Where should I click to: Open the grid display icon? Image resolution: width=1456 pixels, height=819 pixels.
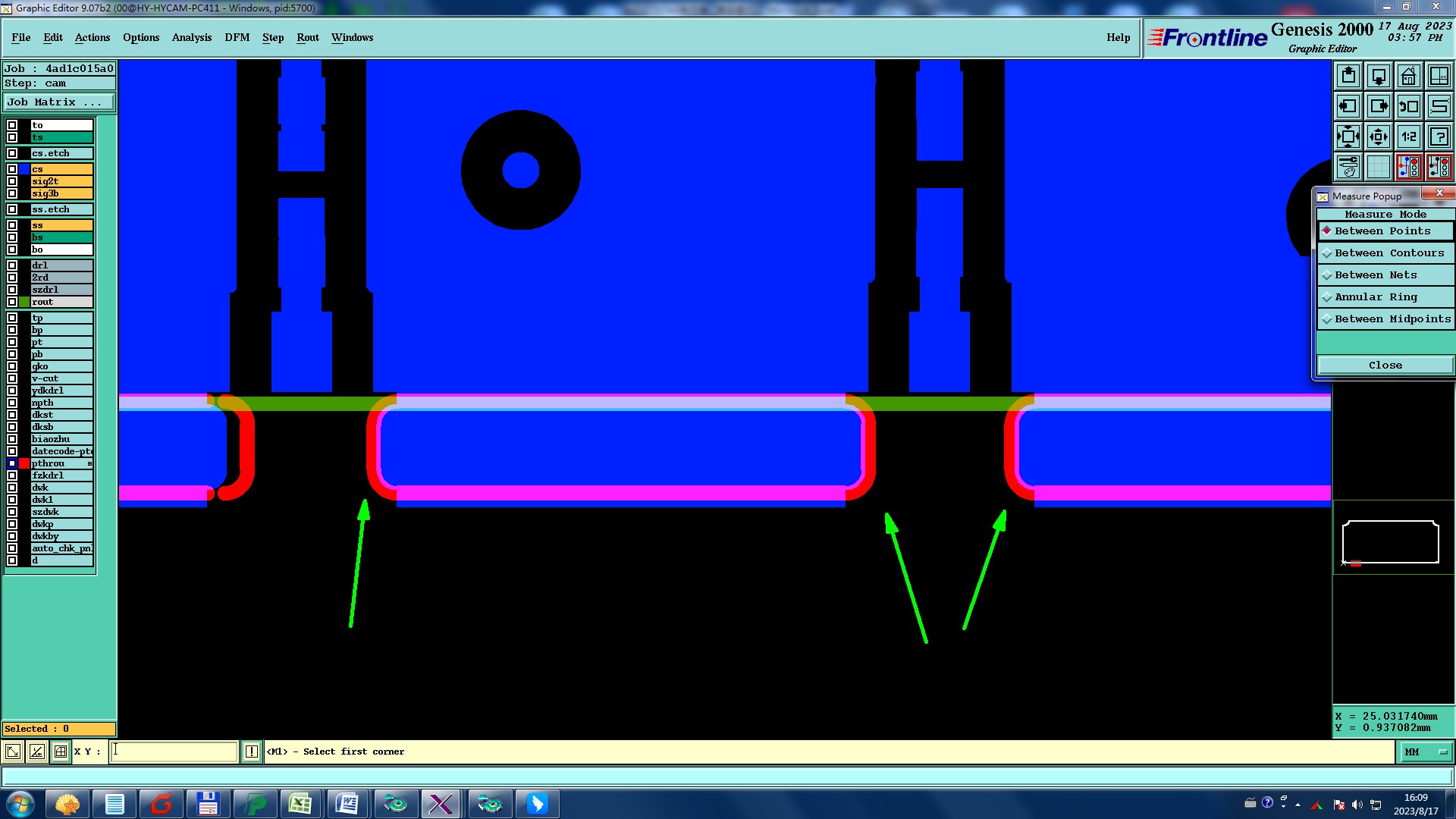click(x=1378, y=167)
